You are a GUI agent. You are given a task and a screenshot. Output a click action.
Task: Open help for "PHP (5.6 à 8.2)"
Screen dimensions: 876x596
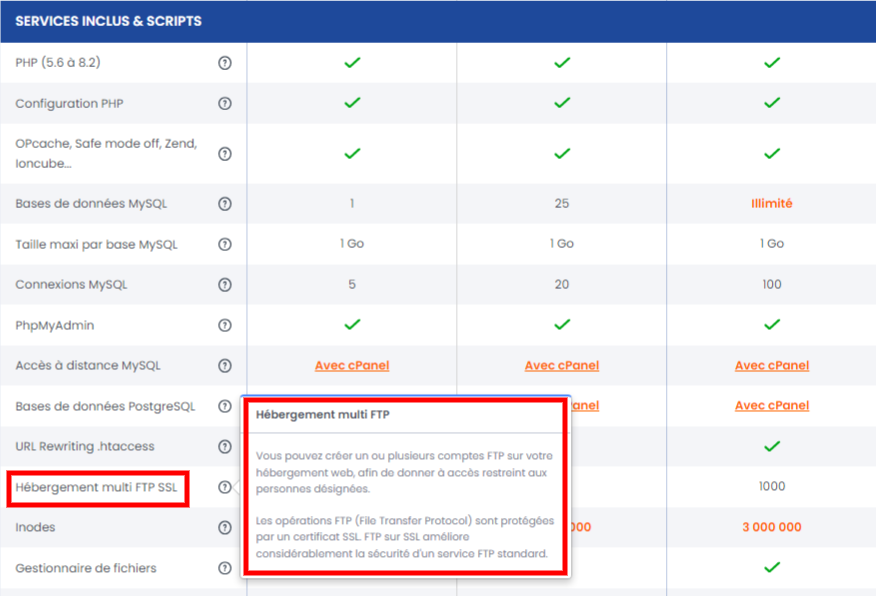pyautogui.click(x=224, y=62)
